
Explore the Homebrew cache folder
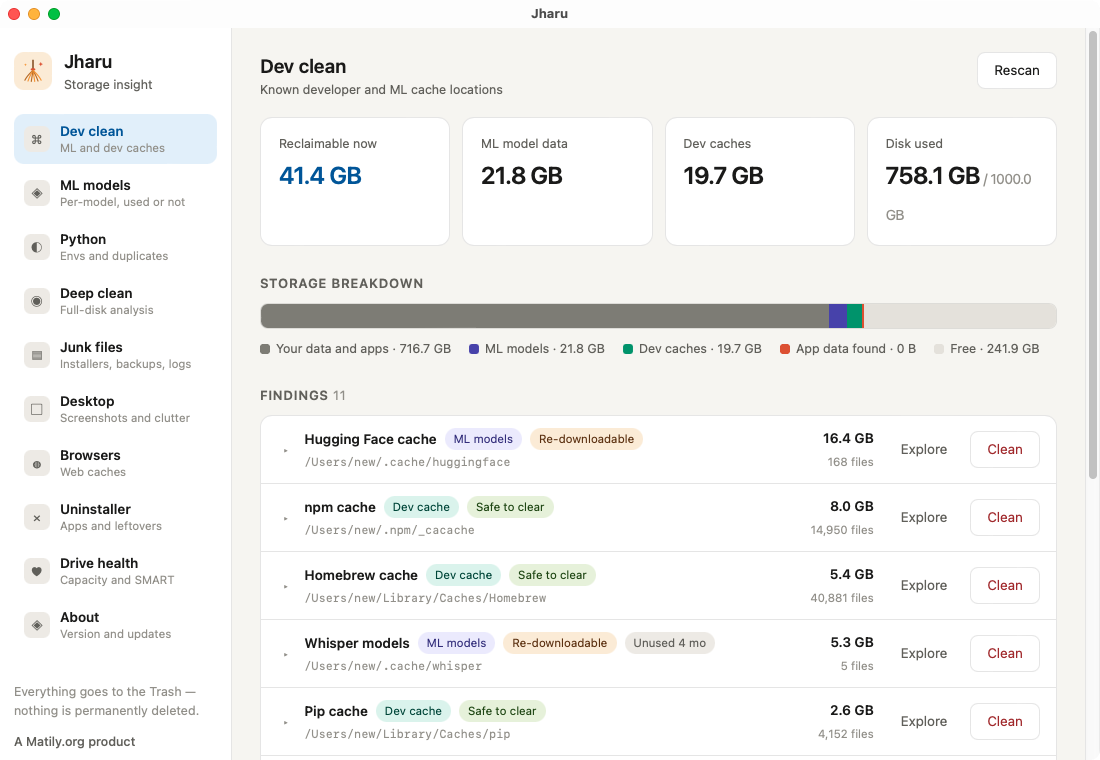(x=923, y=585)
